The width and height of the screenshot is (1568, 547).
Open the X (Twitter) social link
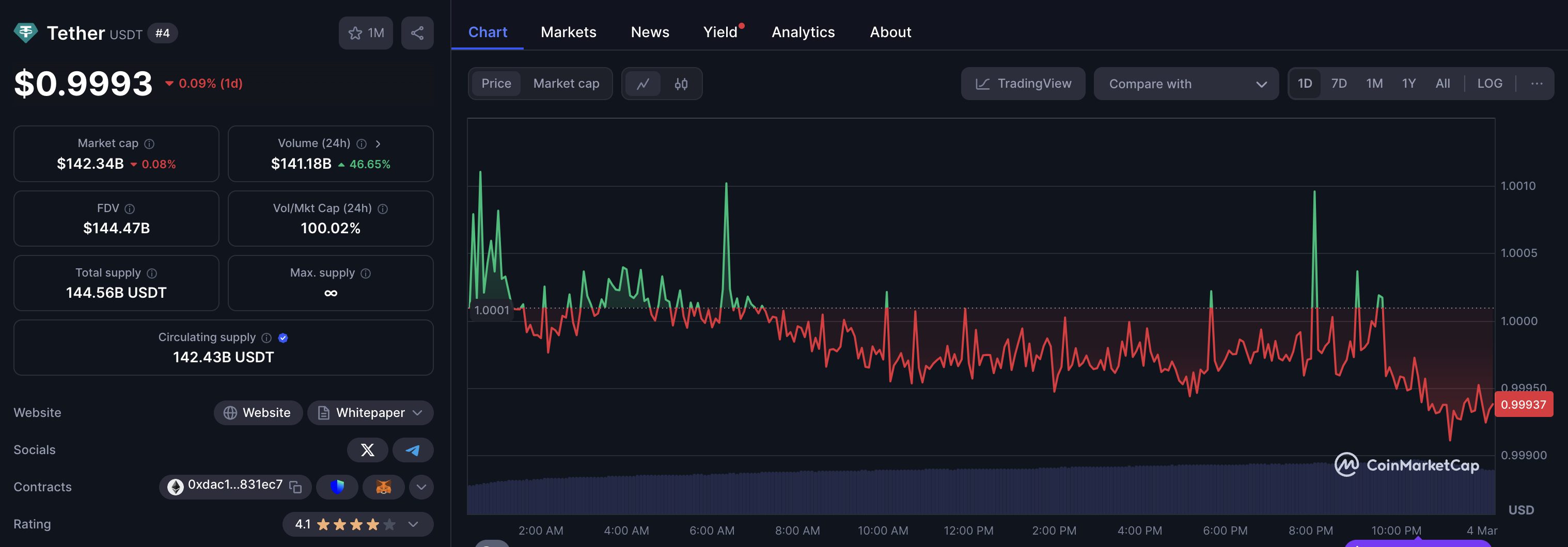pos(368,449)
